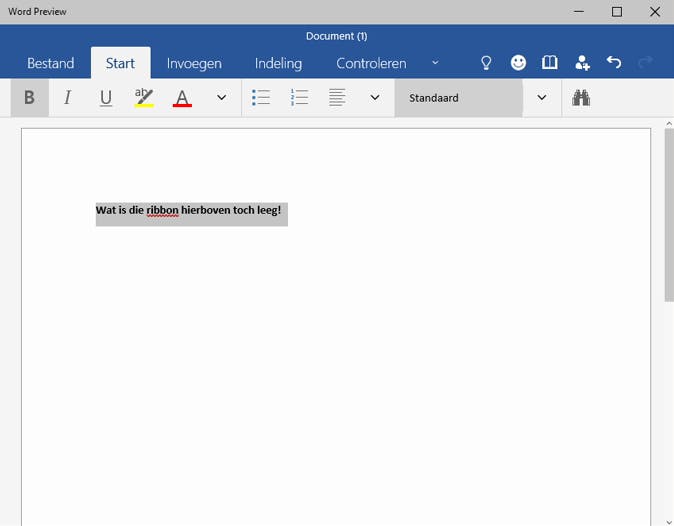The image size is (674, 526).
Task: Expand the styles gallery dropdown
Action: (542, 98)
